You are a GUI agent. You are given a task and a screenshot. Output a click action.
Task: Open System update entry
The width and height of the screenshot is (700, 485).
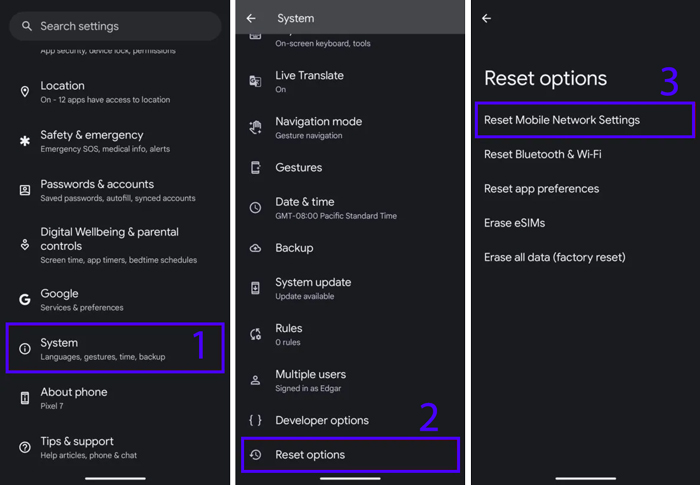click(350, 288)
